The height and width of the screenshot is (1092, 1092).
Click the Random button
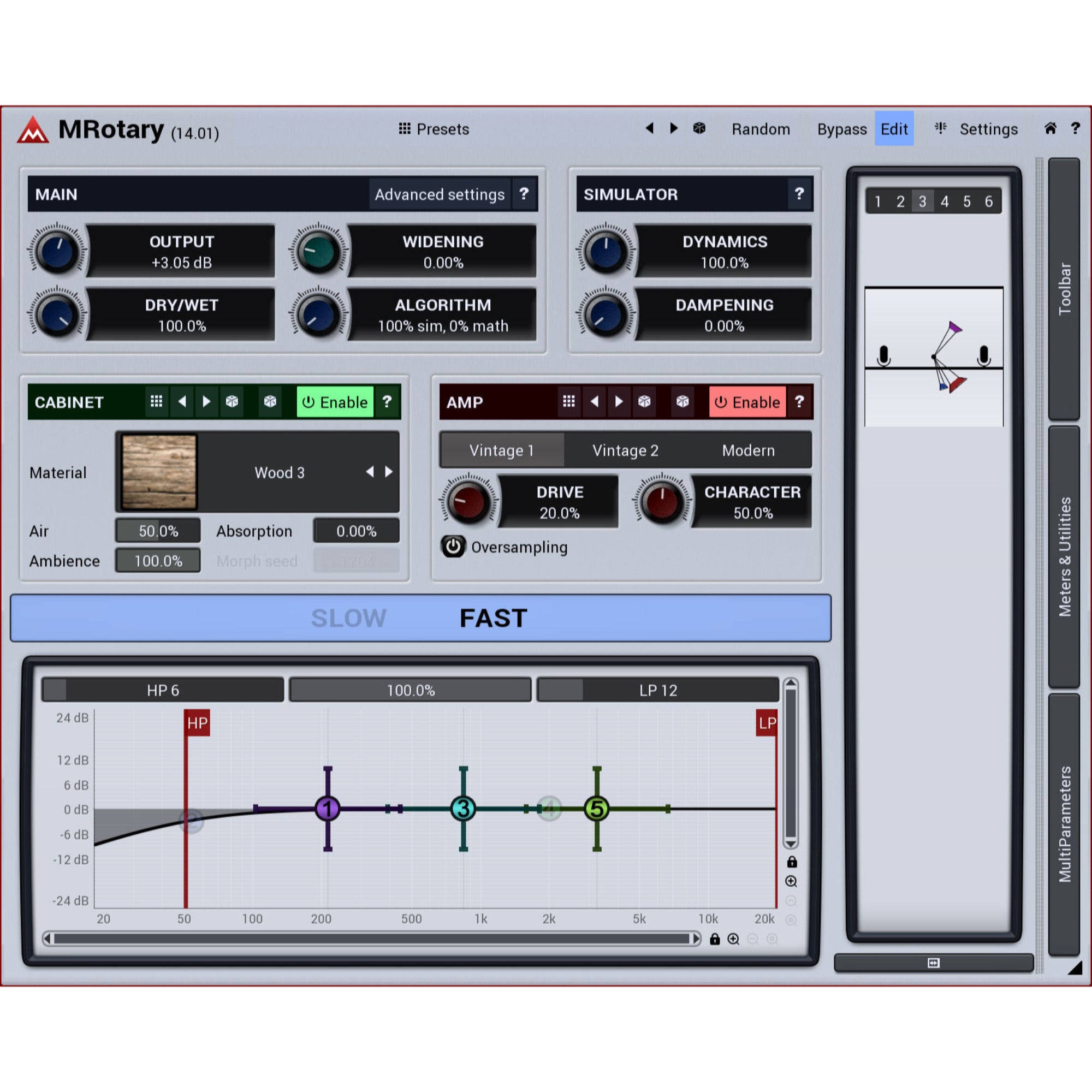click(x=761, y=129)
